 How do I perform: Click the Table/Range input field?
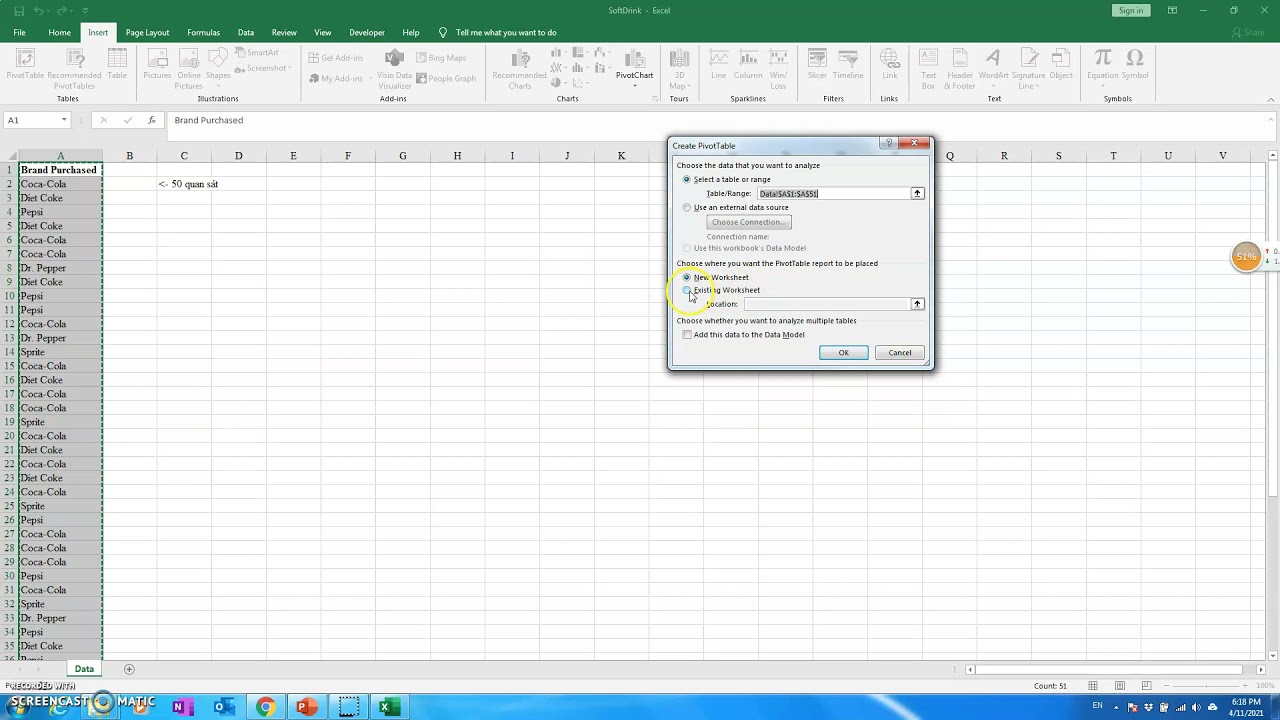[833, 193]
